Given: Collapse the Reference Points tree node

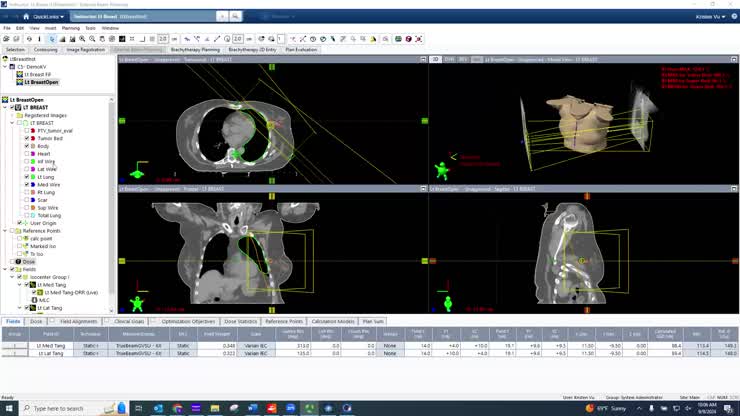Looking at the screenshot, I should click(x=5, y=231).
